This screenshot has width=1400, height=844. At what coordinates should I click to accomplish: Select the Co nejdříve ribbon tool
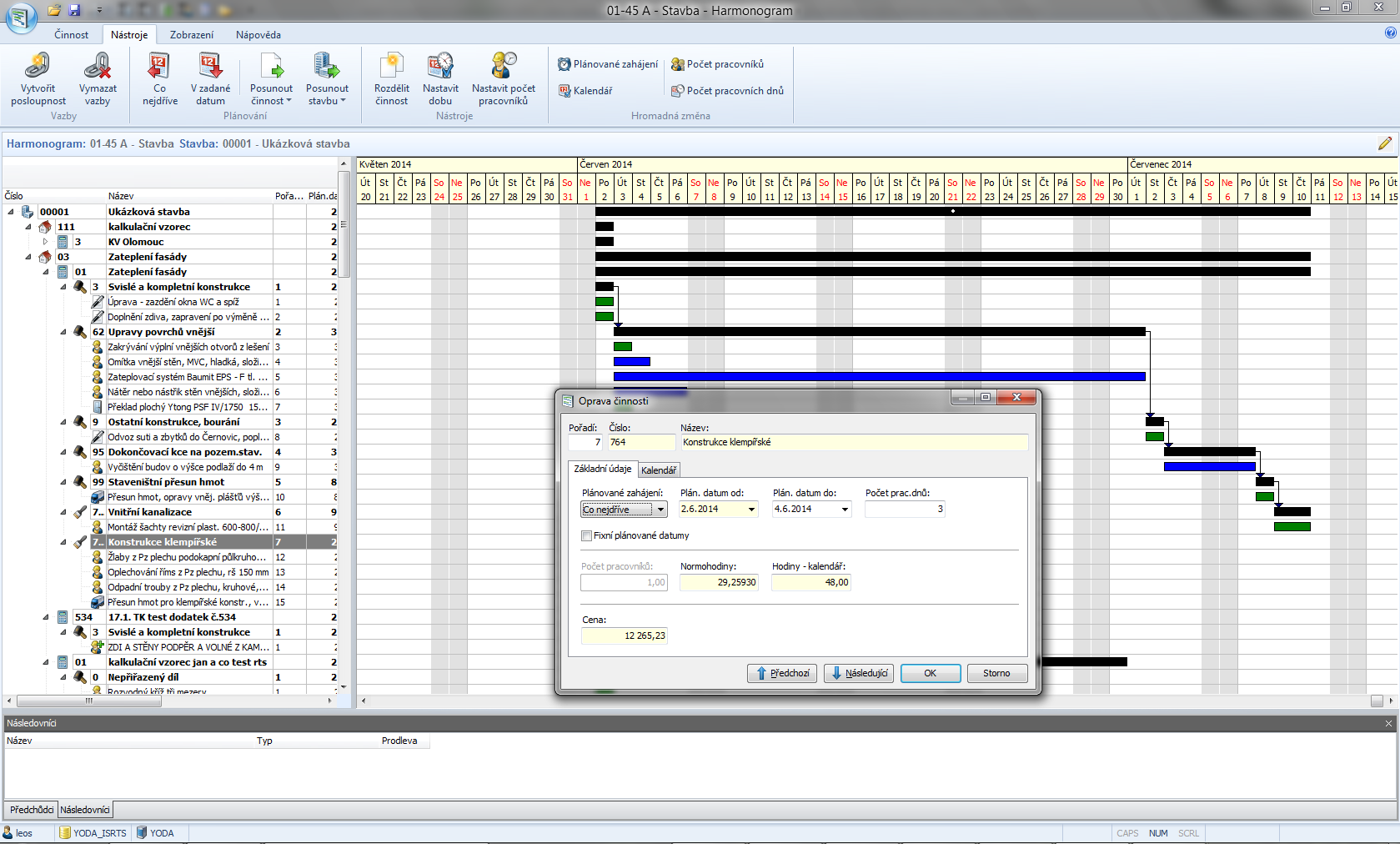(x=159, y=66)
